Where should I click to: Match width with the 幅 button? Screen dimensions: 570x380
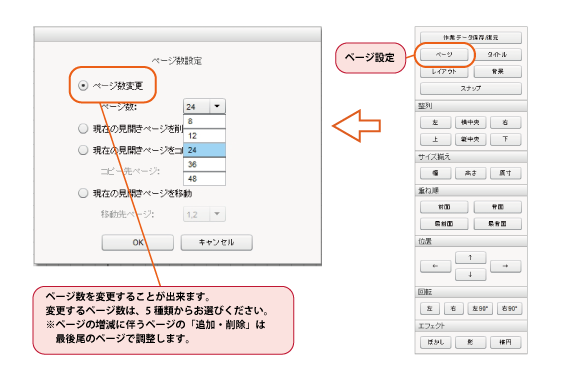pyautogui.click(x=435, y=173)
